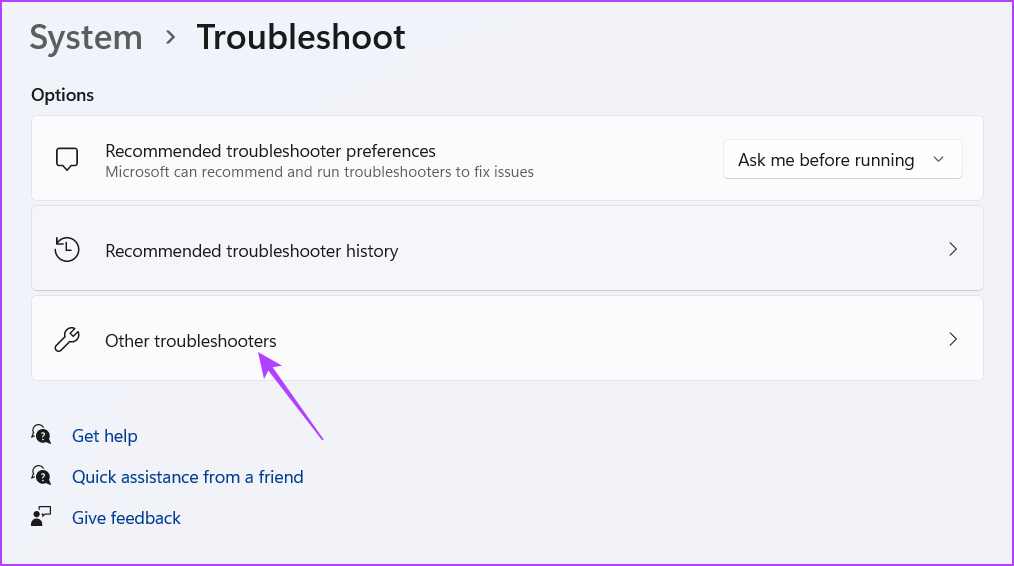Open the Other troubleshooters label

coord(191,341)
